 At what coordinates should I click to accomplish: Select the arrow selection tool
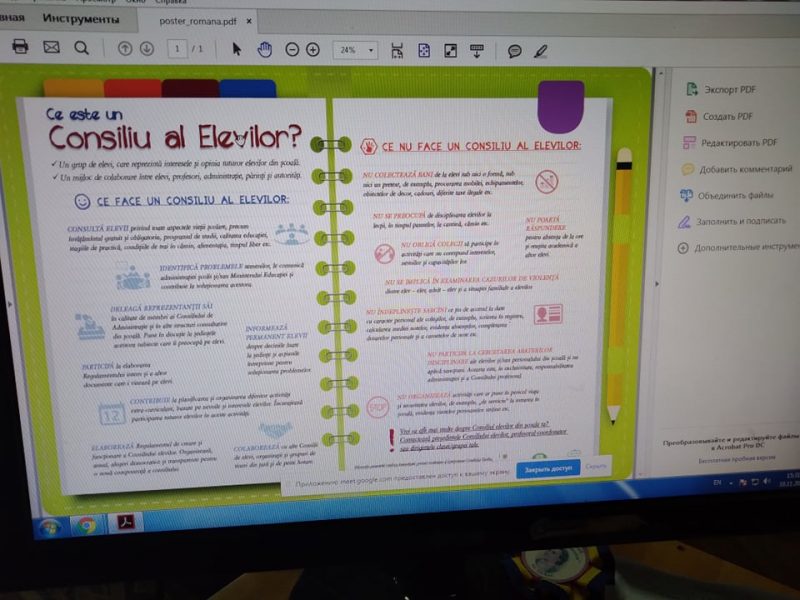point(236,49)
